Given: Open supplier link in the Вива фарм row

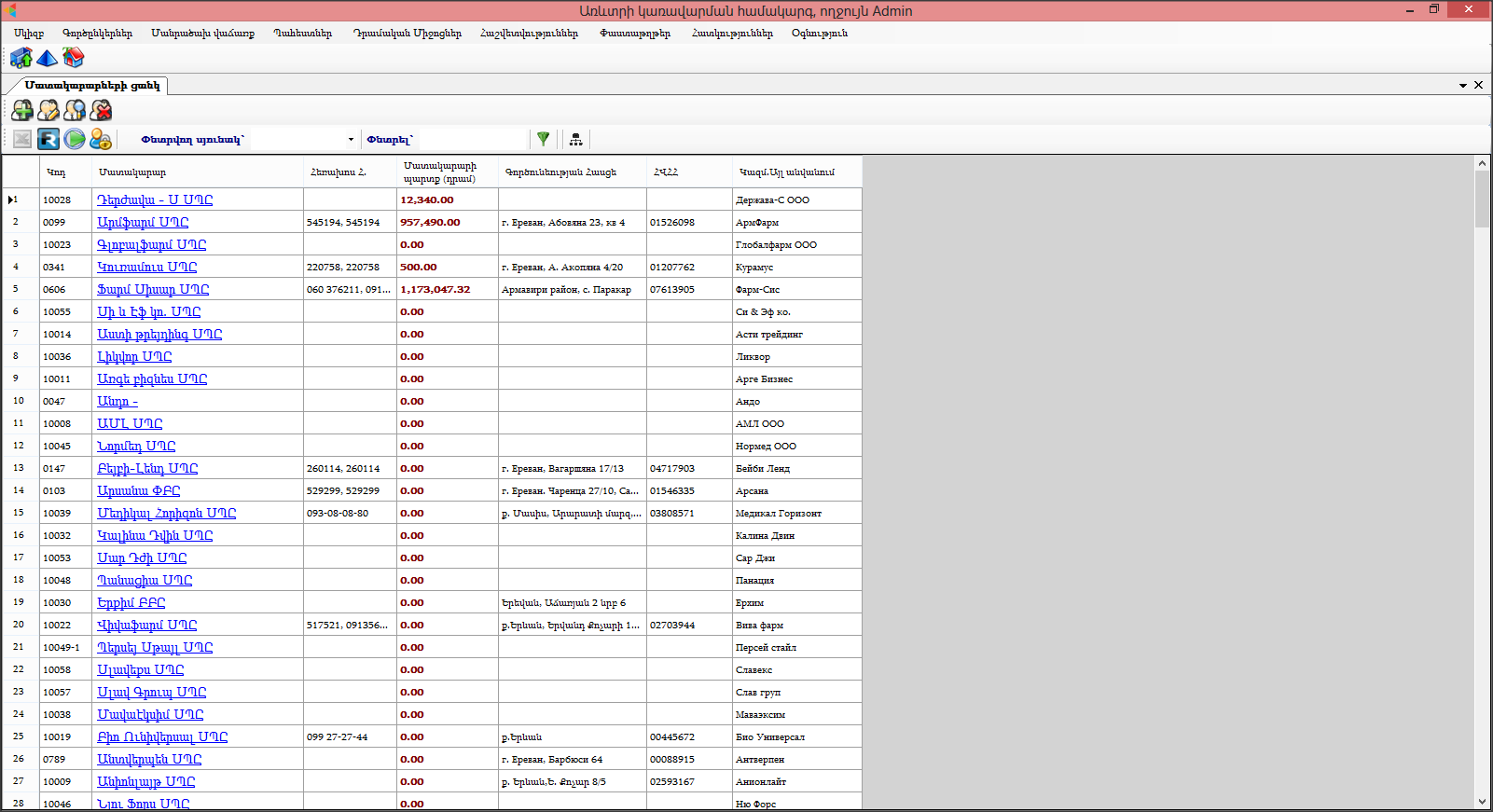Looking at the screenshot, I should point(147,625).
